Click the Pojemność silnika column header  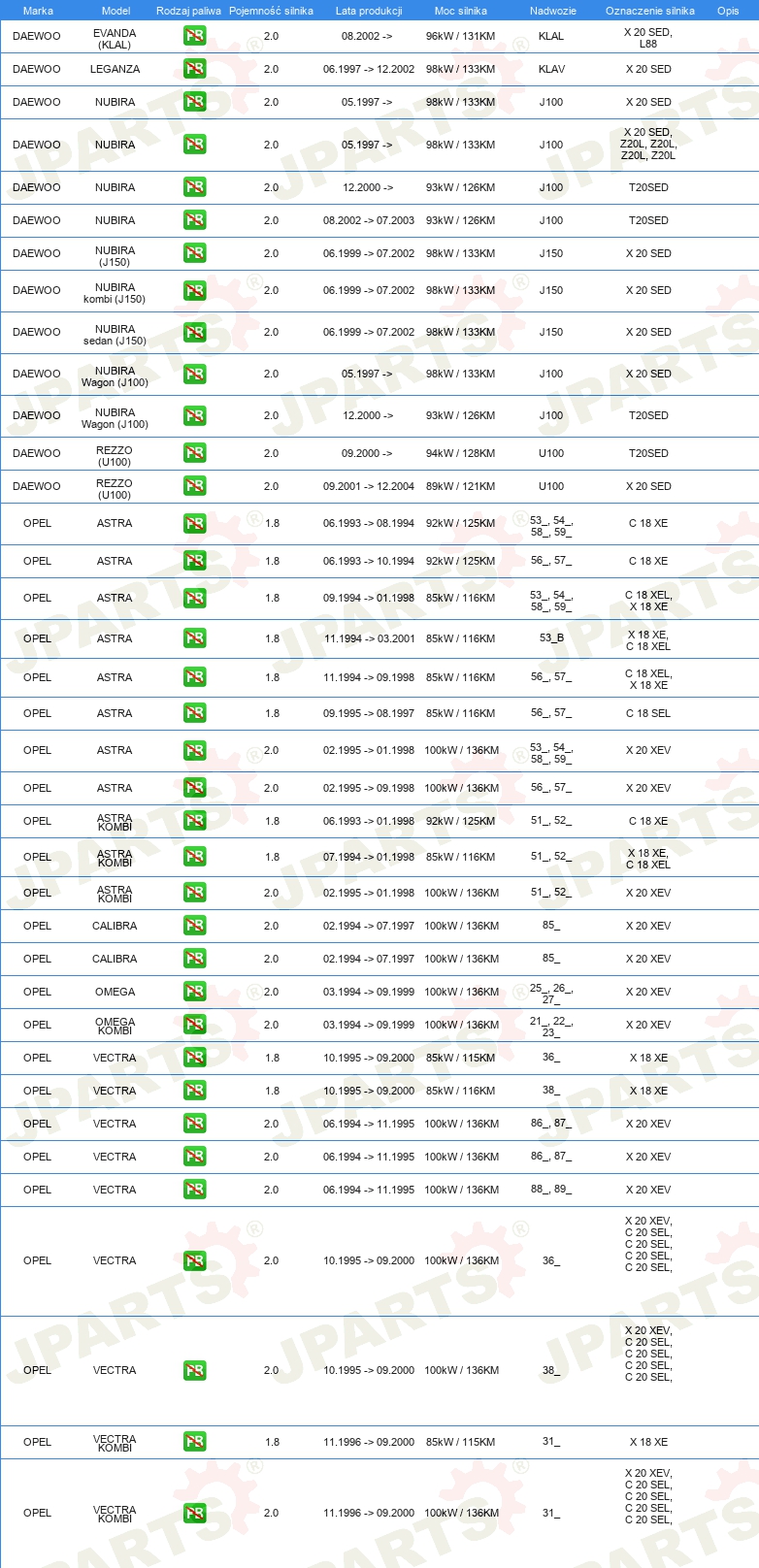click(x=271, y=11)
